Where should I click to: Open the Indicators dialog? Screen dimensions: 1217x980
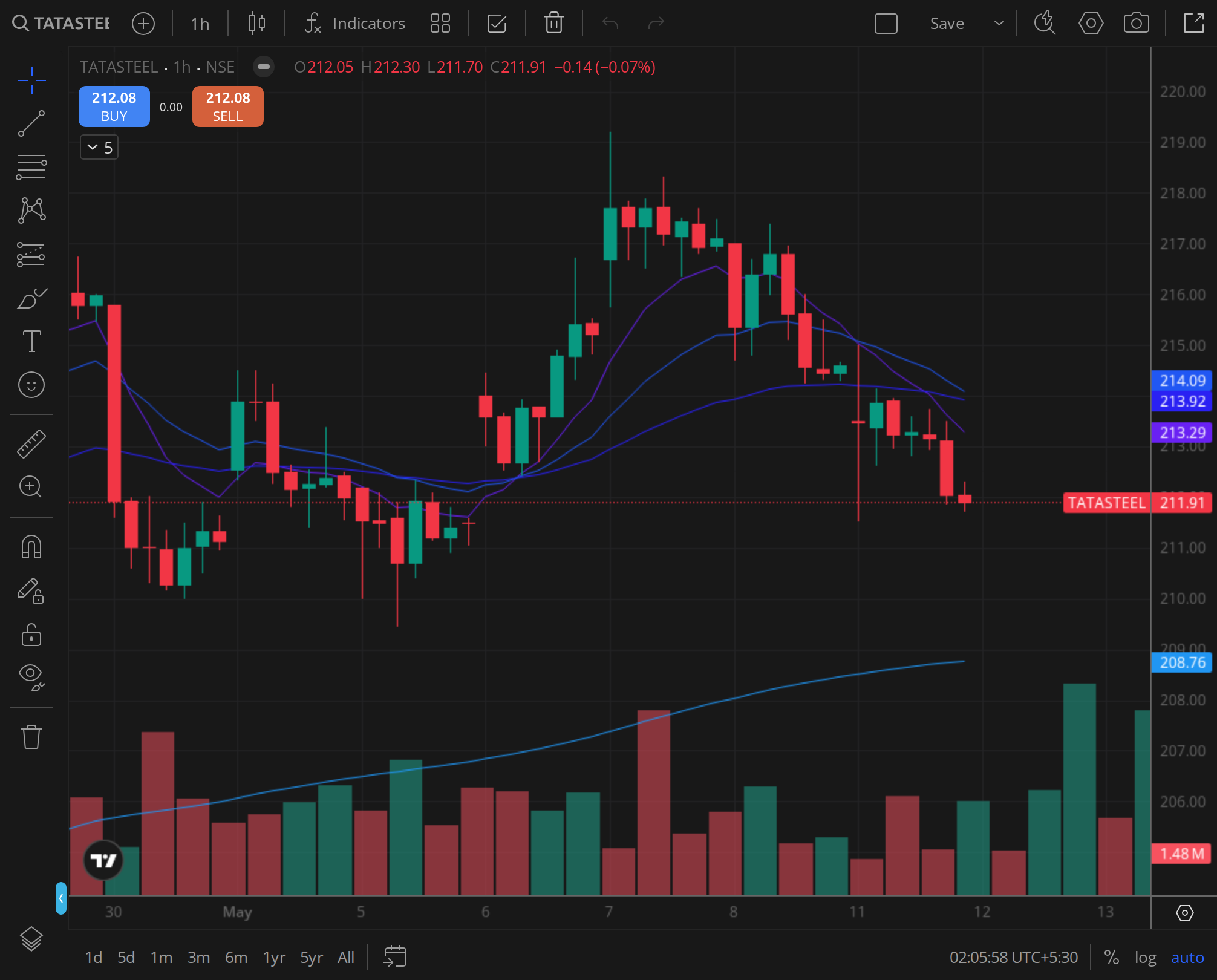(x=354, y=24)
